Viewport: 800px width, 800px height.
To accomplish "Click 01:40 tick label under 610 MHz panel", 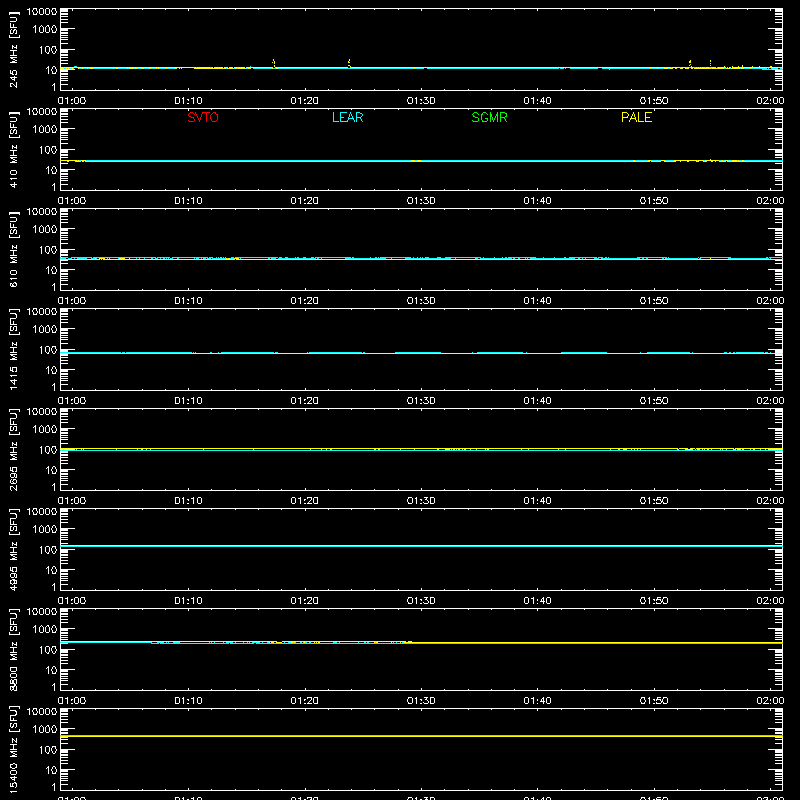I will [537, 301].
